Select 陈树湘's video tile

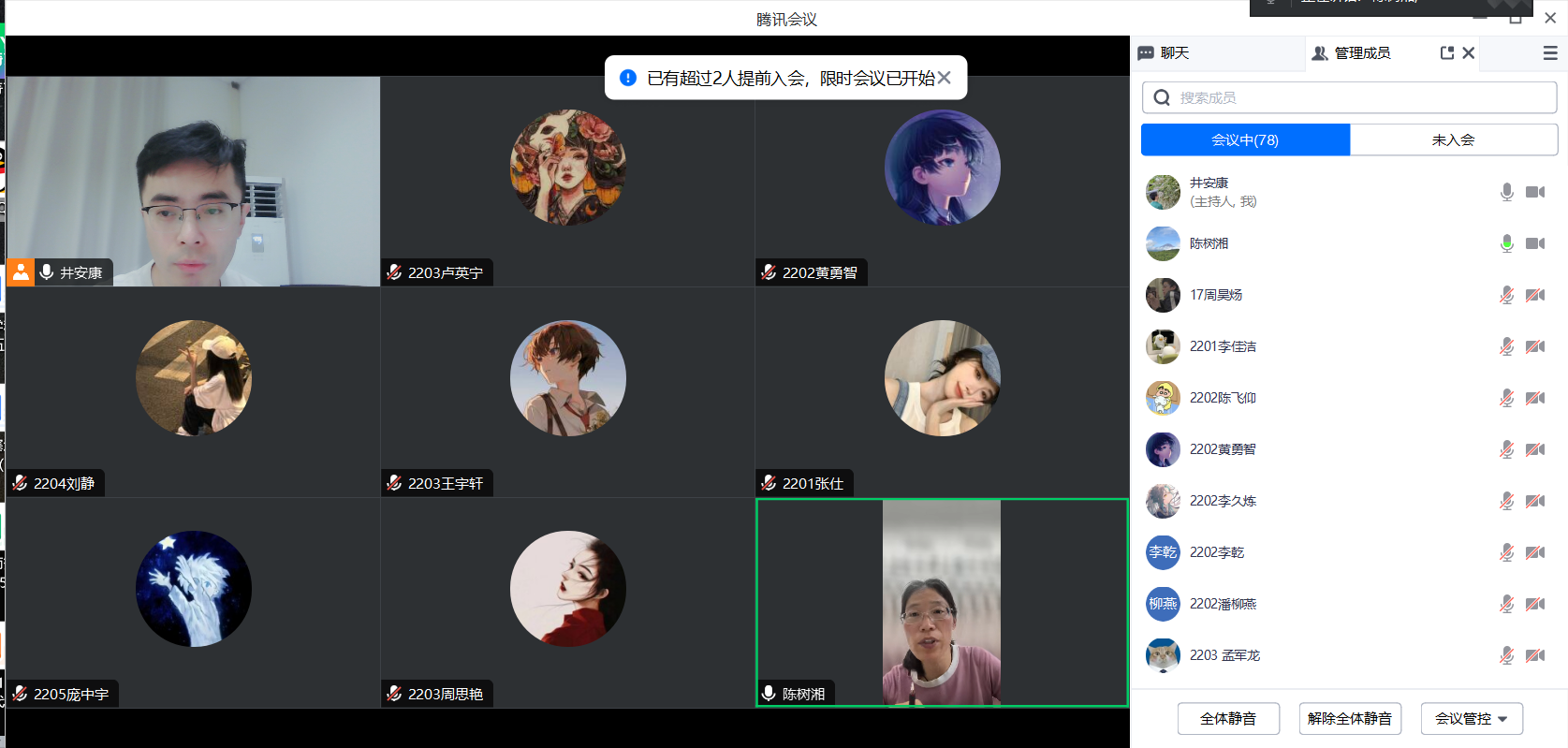coord(941,603)
